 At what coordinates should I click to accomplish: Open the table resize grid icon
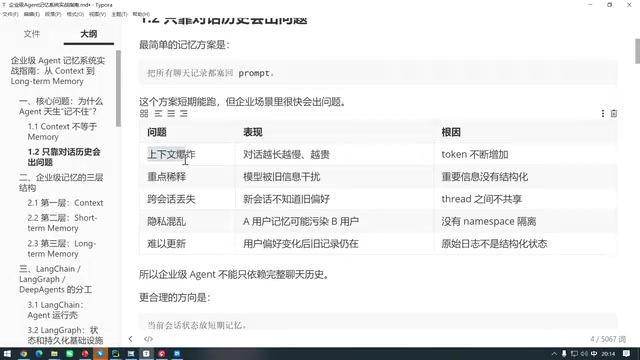(144, 113)
